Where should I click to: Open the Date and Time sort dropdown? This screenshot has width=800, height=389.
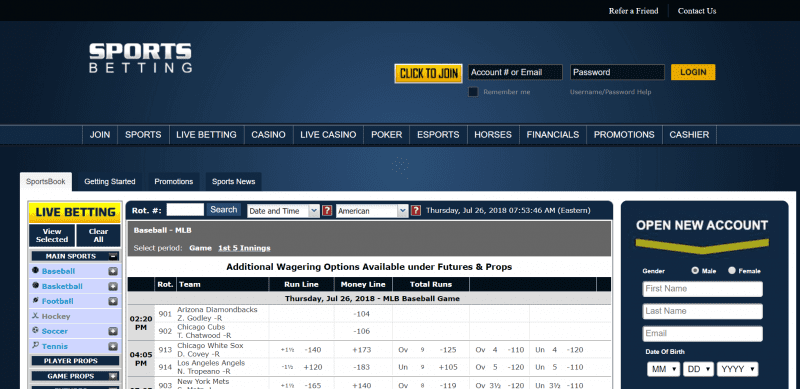283,211
